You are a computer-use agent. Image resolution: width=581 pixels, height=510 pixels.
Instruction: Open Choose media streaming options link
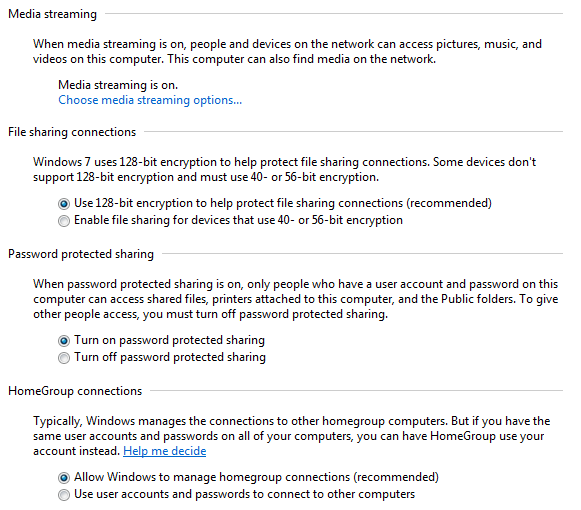[x=150, y=100]
